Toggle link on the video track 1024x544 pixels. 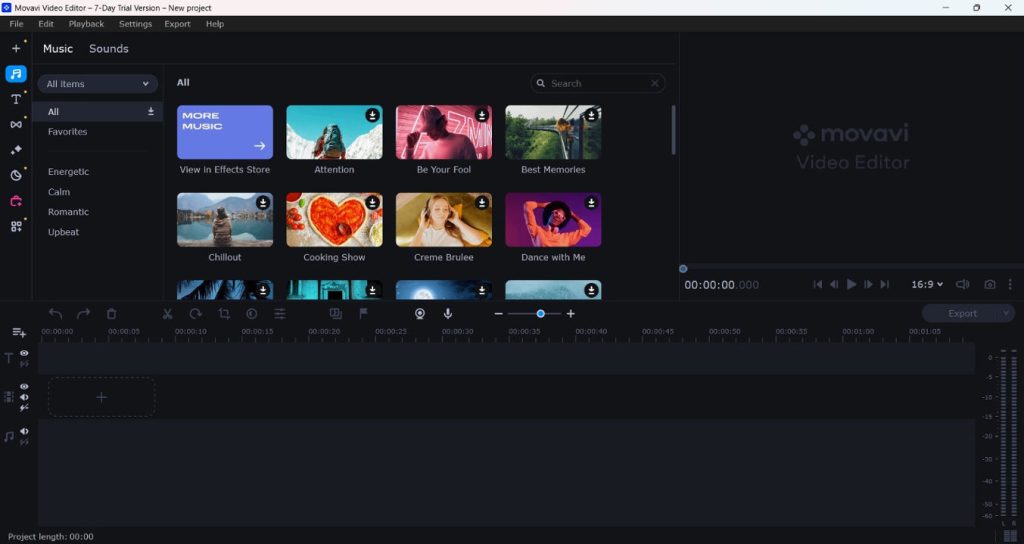[x=24, y=408]
